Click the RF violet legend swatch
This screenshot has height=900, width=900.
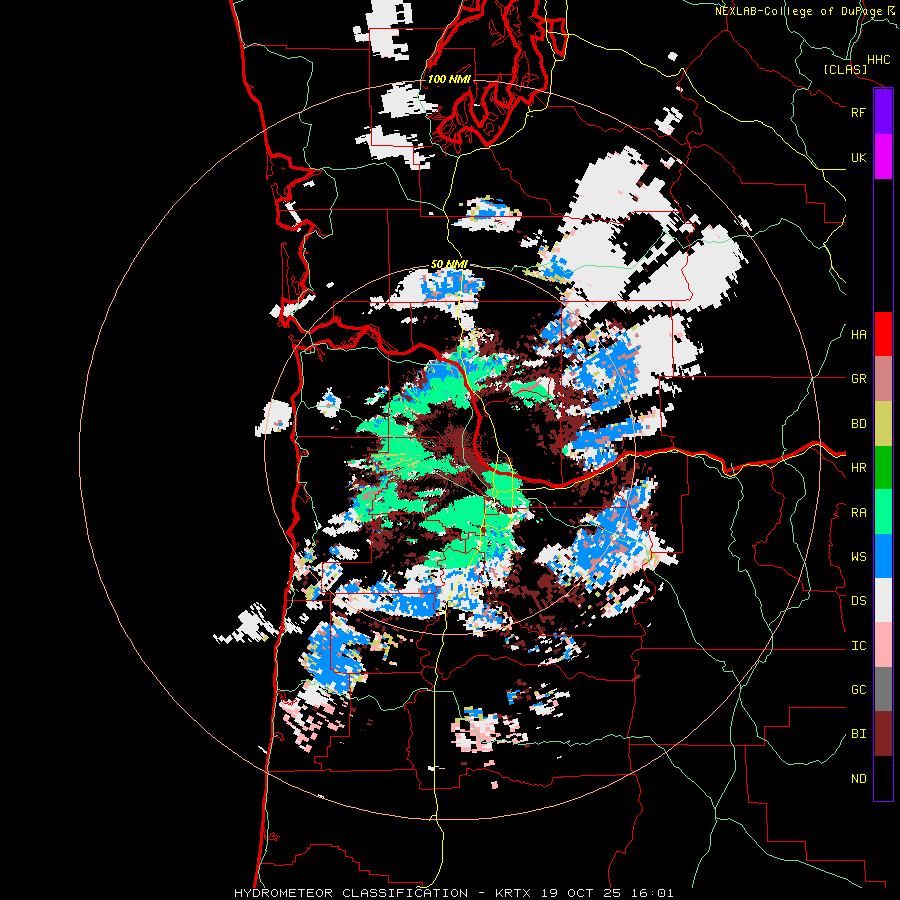883,112
